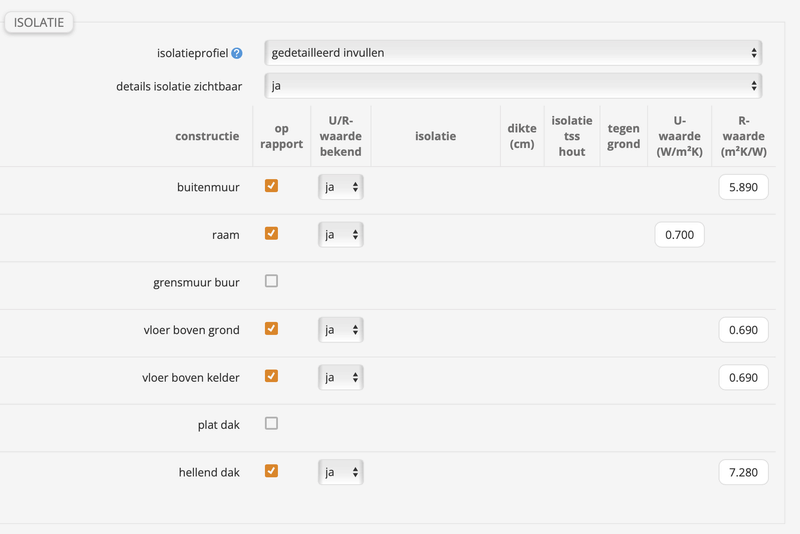Open buitenmuur U/R-waarde bekend dropdown
The image size is (800, 534).
pos(341,187)
